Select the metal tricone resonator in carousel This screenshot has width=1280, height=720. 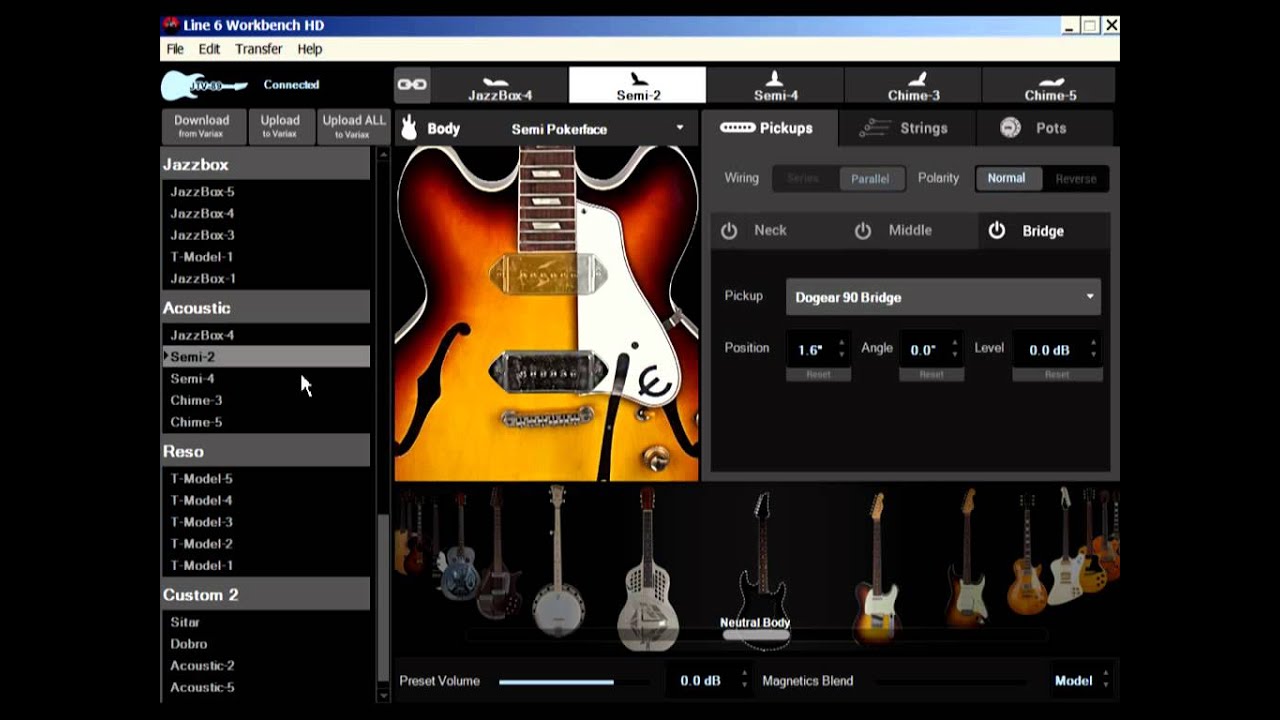[647, 568]
